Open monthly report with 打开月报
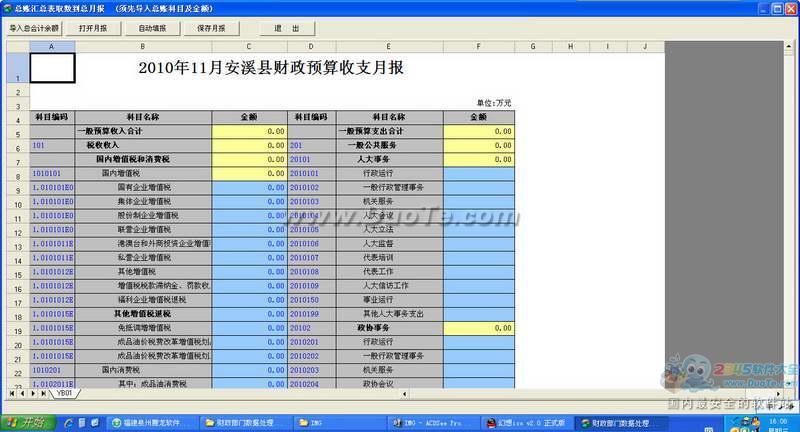Image resolution: width=800 pixels, height=432 pixels. (x=92, y=28)
